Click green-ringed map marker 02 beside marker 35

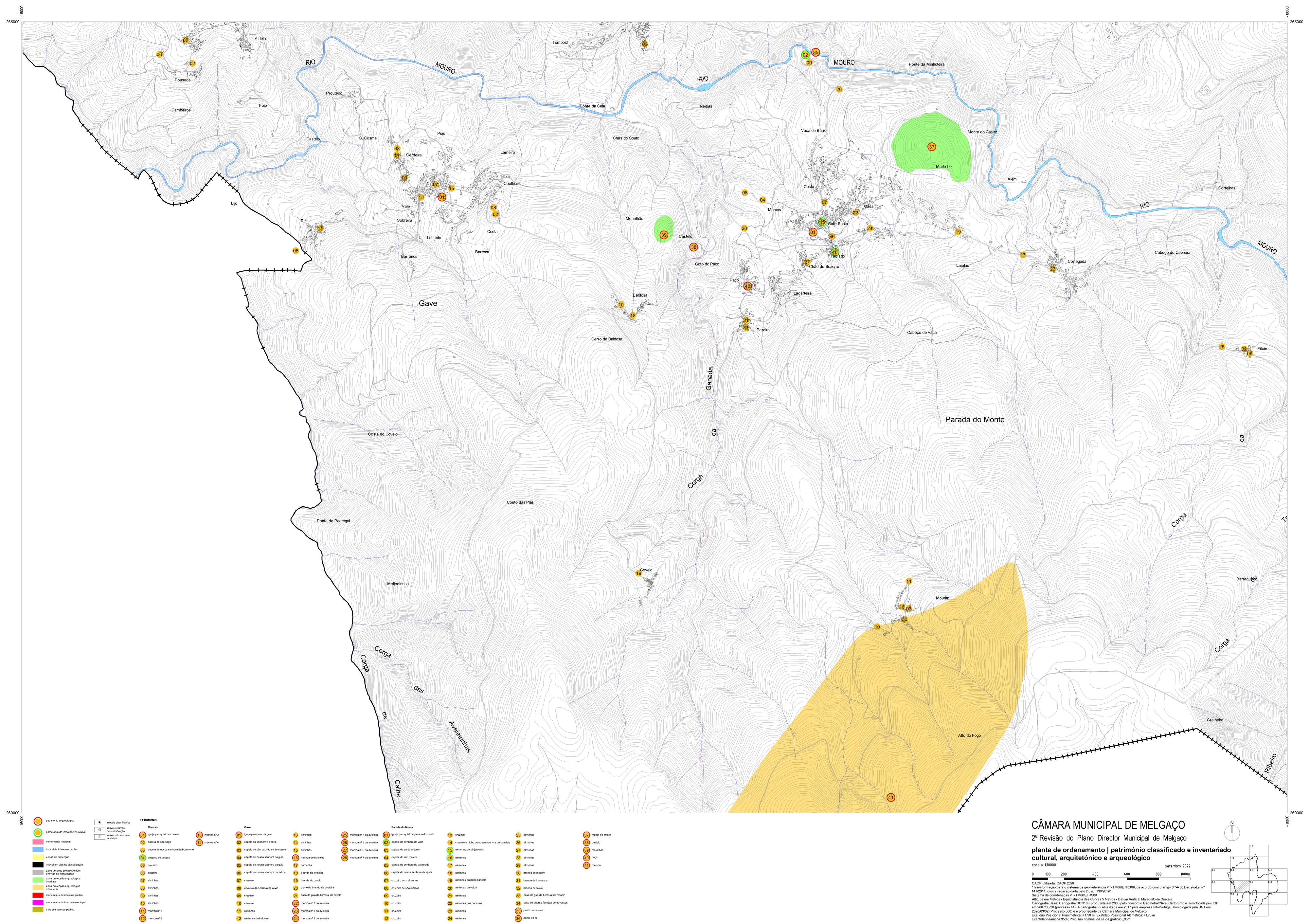[805, 55]
